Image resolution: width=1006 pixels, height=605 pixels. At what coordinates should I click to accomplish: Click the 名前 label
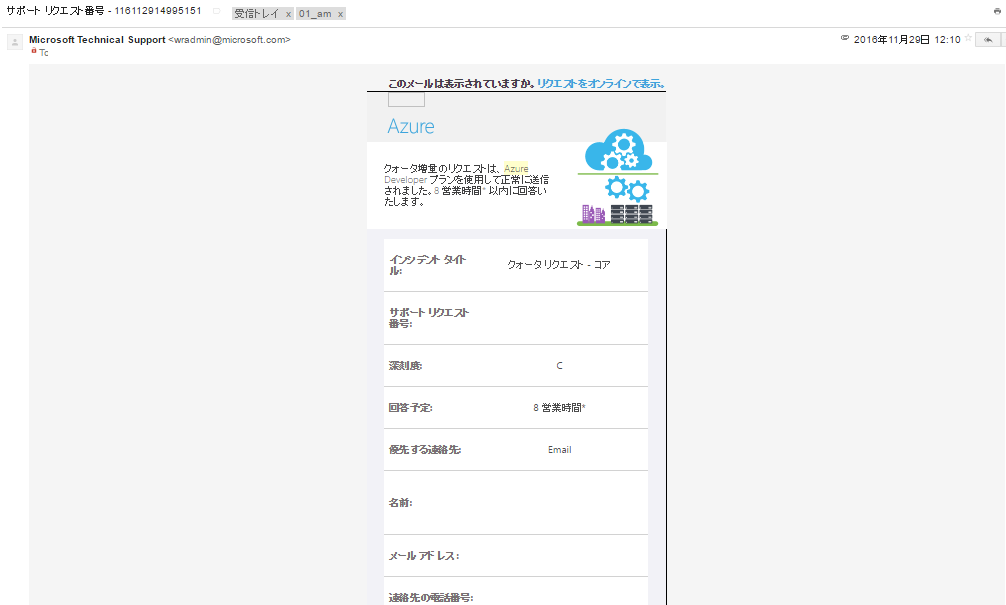coord(400,502)
